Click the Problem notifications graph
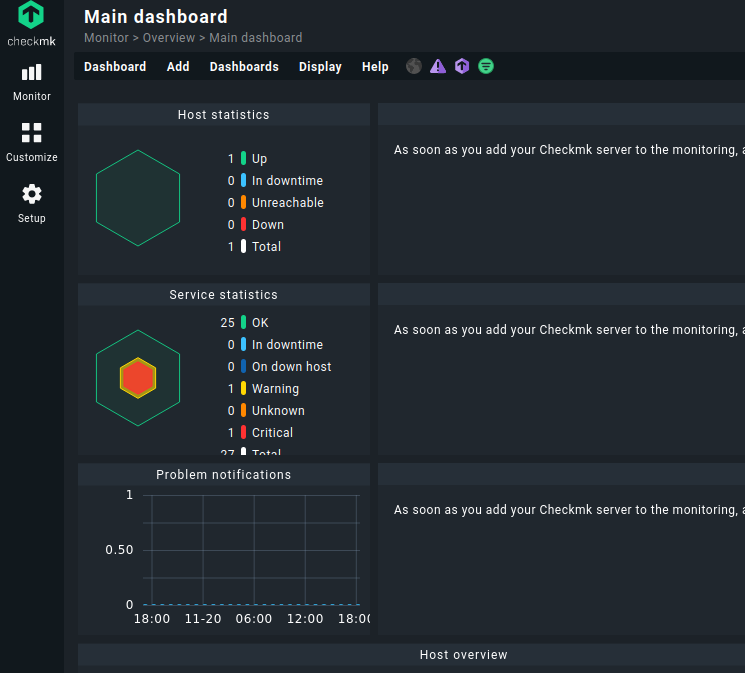Screen dimensions: 745x673 click(x=250, y=550)
